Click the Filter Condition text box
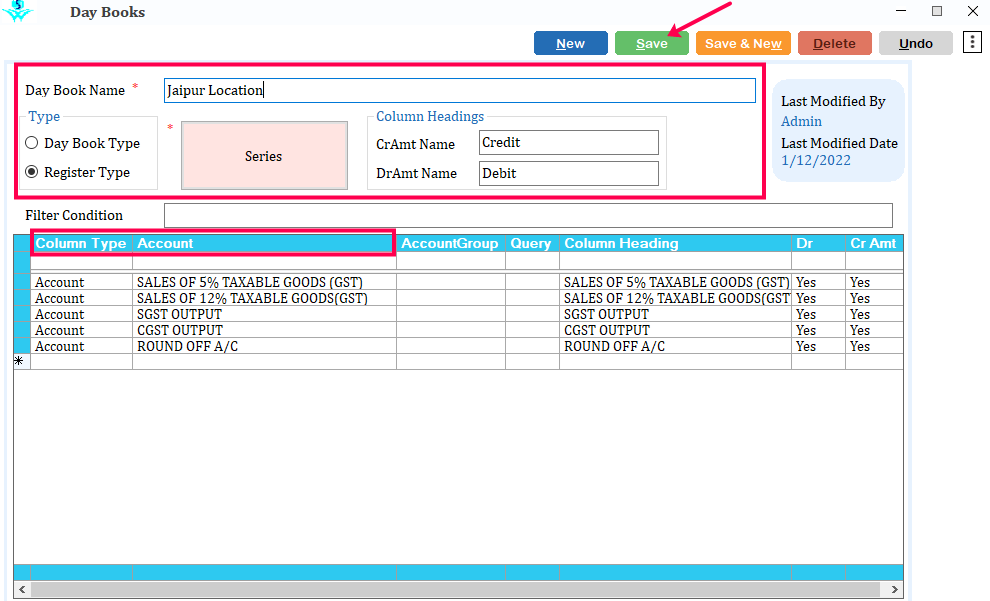Viewport: 990px width, 601px height. click(x=527, y=215)
